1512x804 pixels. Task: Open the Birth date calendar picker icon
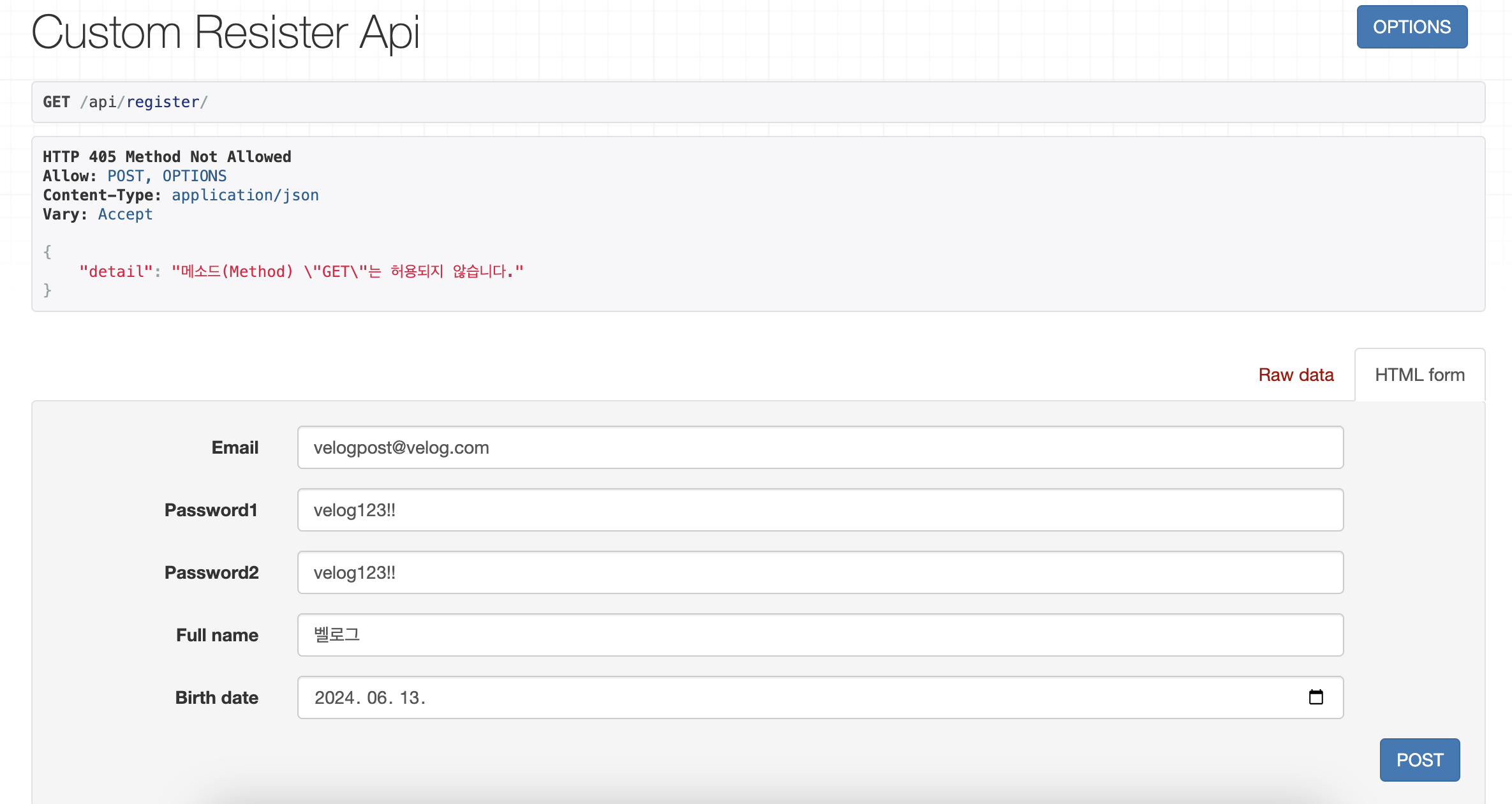coord(1316,697)
